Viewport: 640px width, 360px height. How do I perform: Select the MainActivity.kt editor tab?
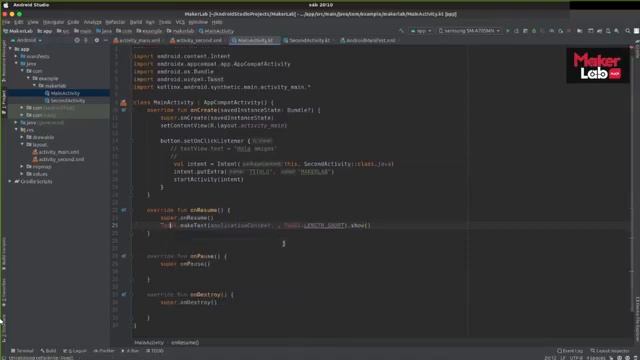pos(253,40)
